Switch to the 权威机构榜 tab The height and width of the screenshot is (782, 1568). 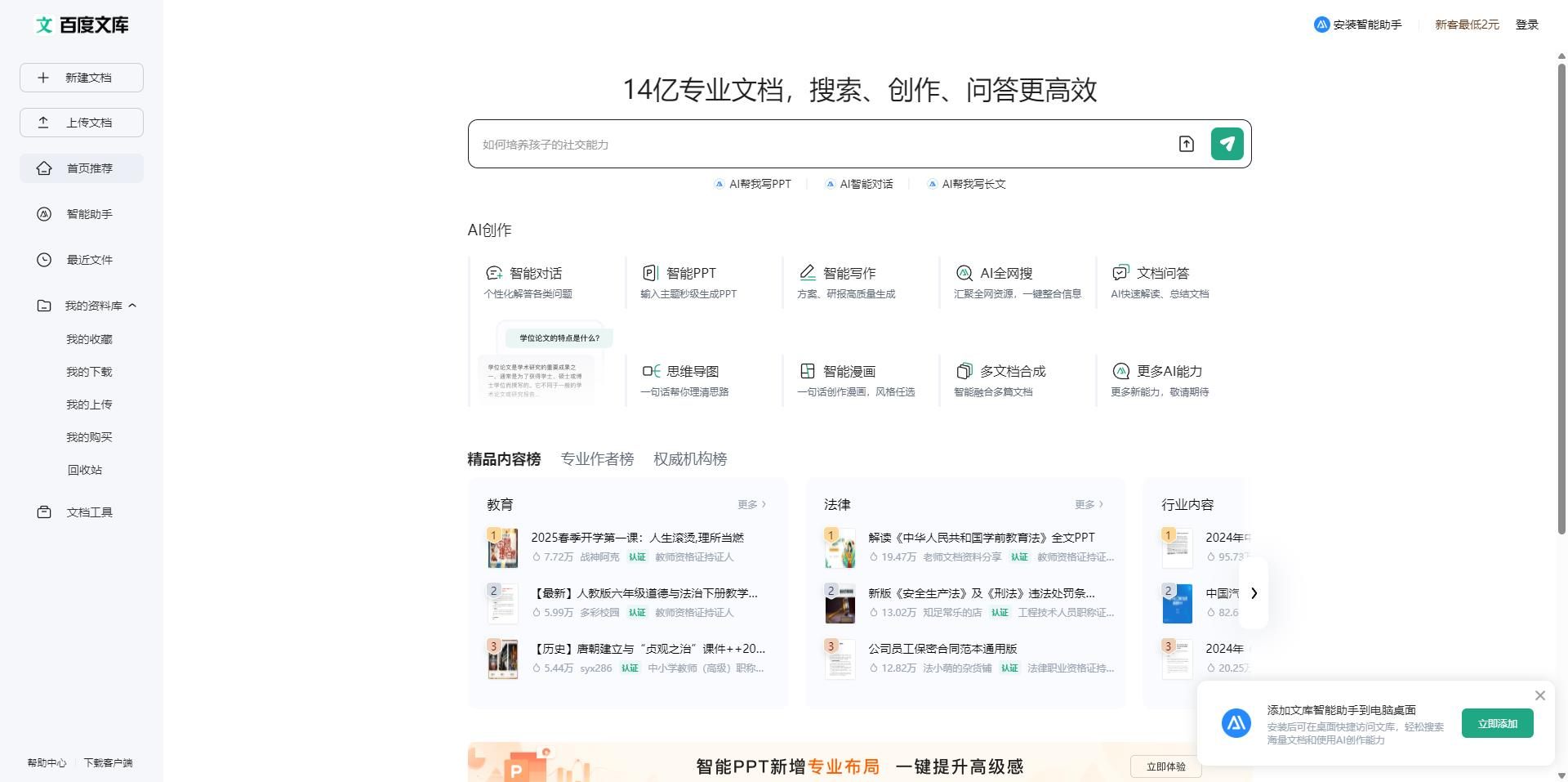click(690, 459)
